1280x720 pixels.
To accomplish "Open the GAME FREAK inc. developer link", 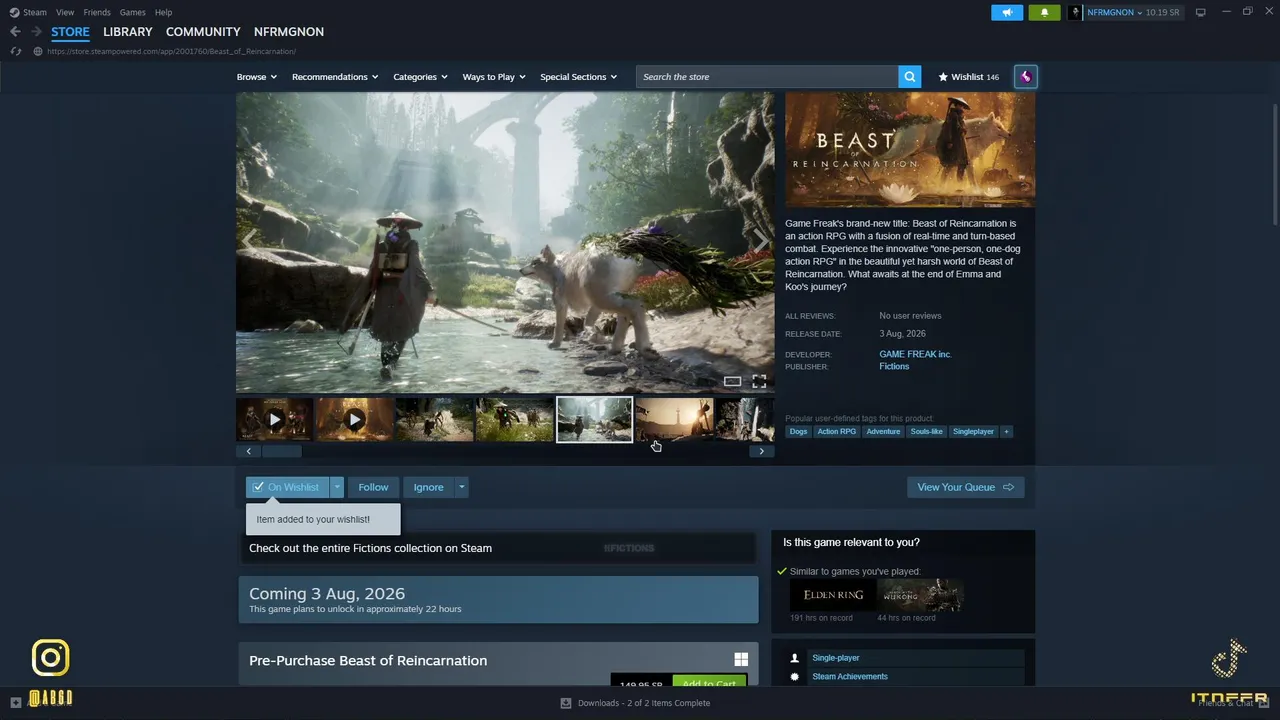I will point(915,354).
